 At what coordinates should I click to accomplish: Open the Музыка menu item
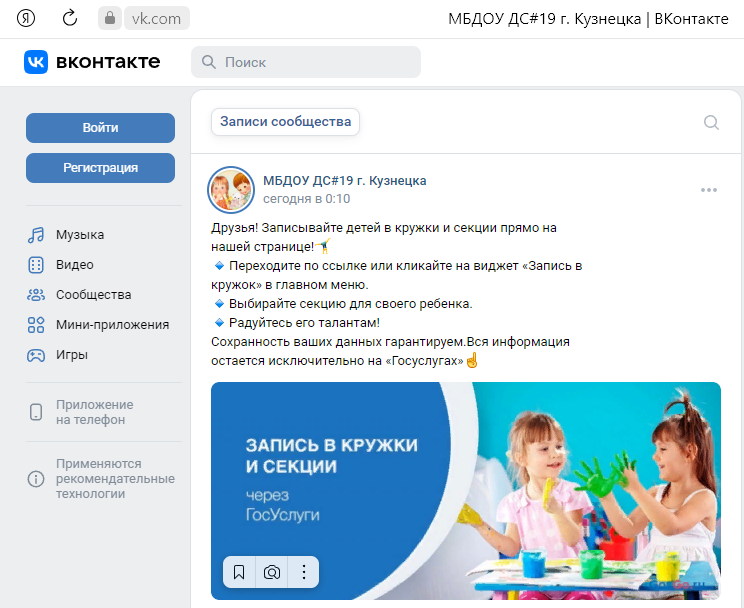coord(80,235)
